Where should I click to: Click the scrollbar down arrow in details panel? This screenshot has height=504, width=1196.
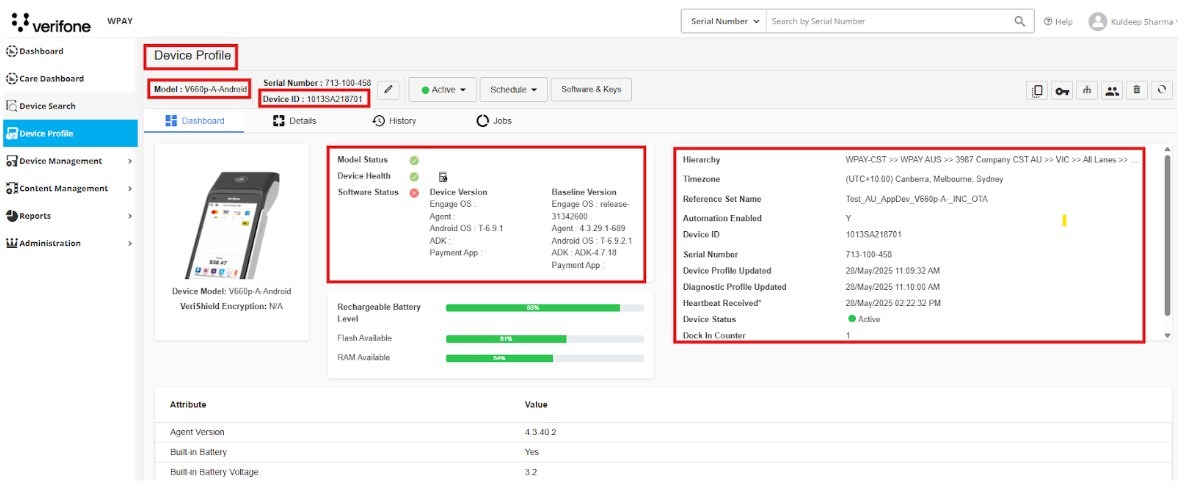click(x=1167, y=335)
